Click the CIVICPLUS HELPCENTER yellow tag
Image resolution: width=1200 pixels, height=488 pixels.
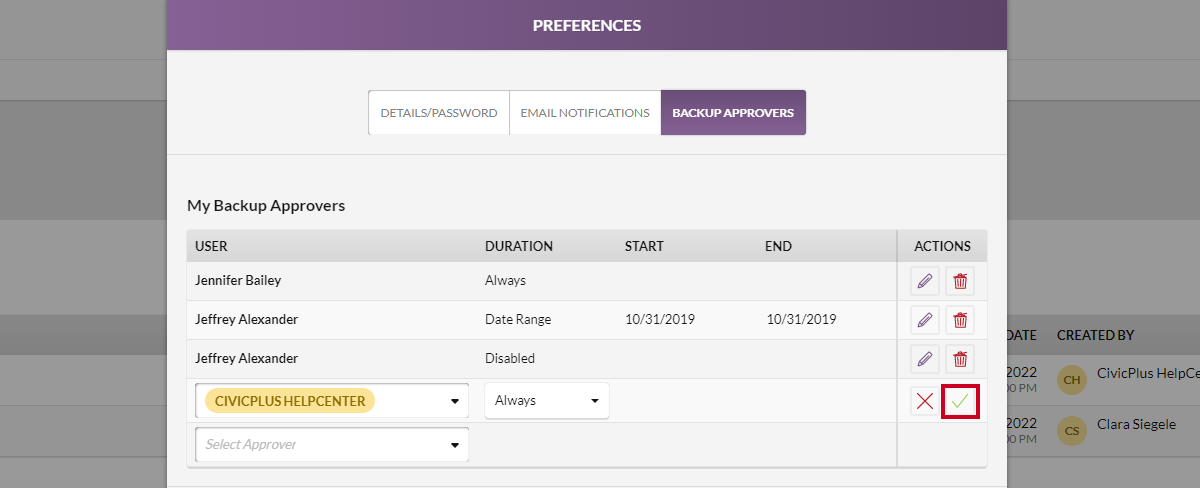tap(290, 401)
